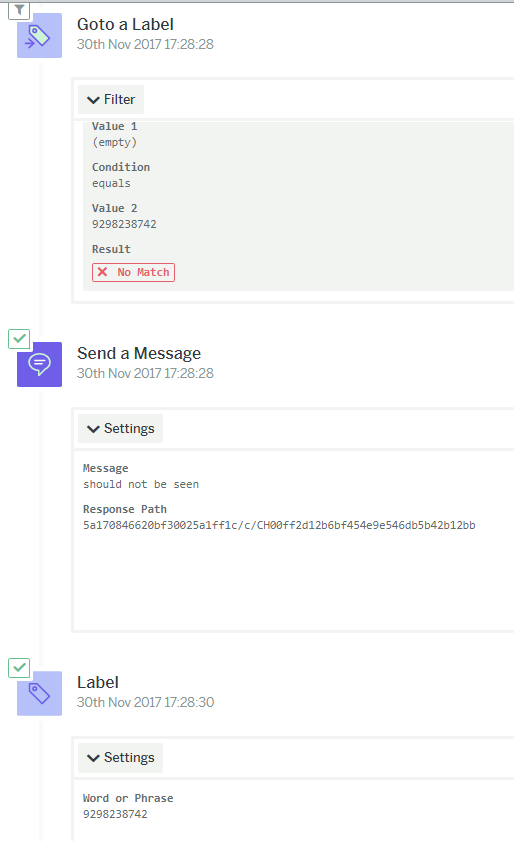Collapse the Filter section chevron
Screen dimensions: 514x841
[x=93, y=100]
